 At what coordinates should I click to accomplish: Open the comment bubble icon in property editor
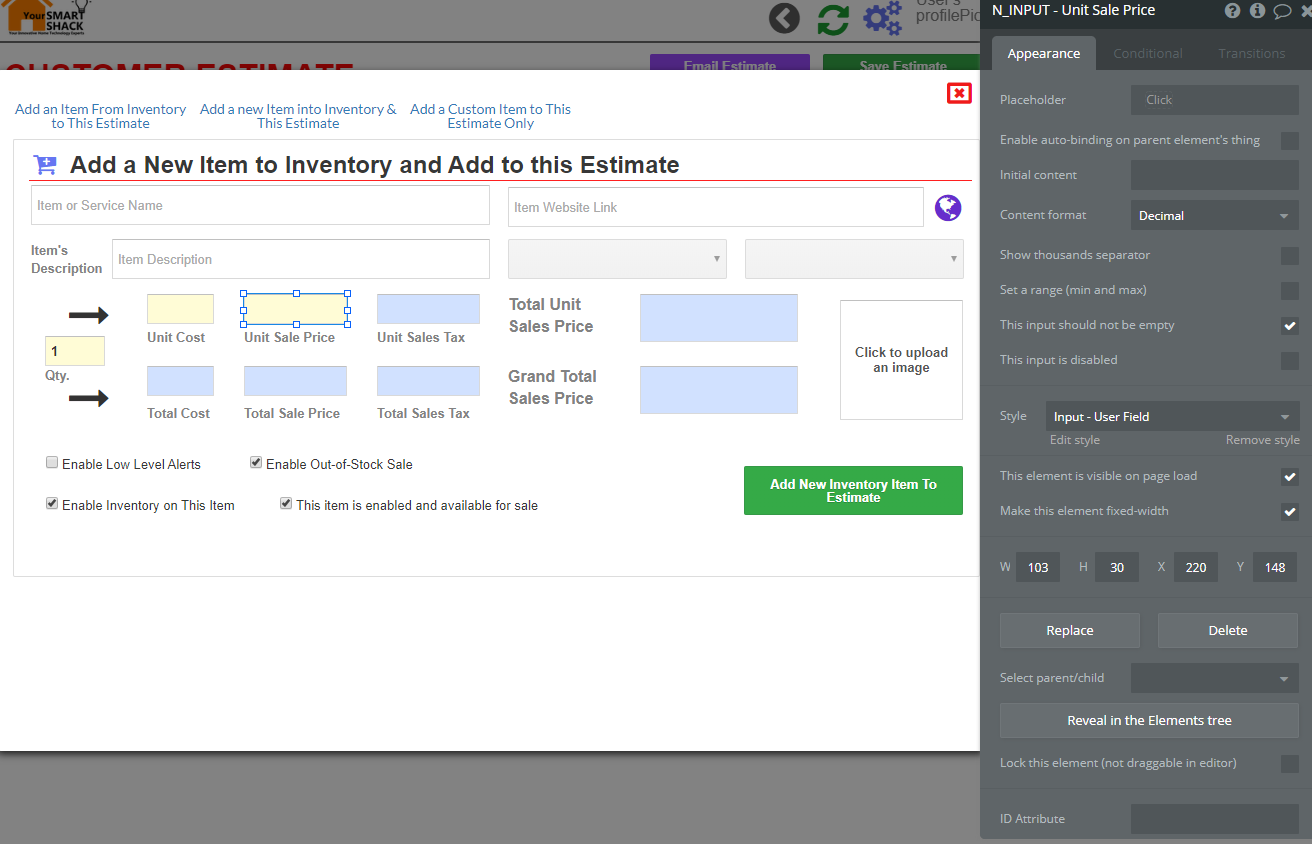(x=1282, y=11)
